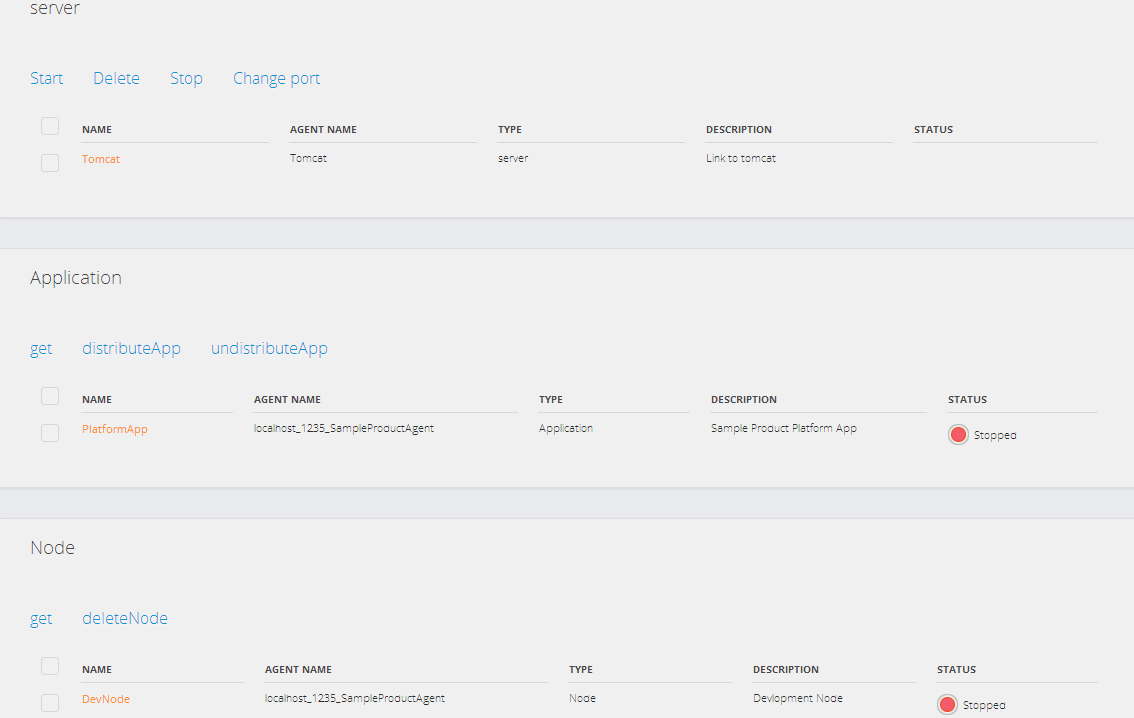
Task: Click get in the Node section
Action: [x=41, y=618]
